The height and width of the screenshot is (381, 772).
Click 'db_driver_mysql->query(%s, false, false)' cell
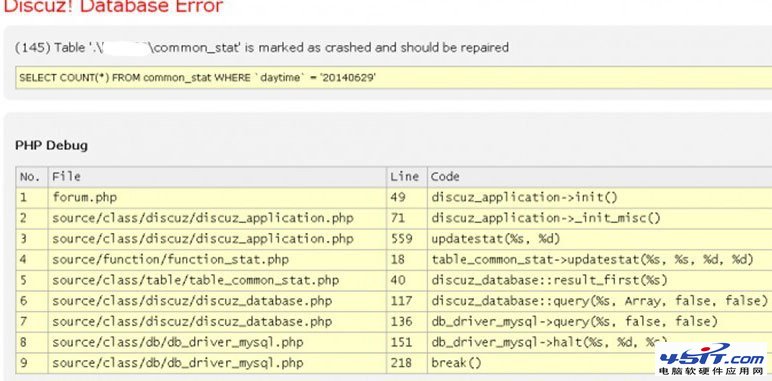pyautogui.click(x=600, y=321)
